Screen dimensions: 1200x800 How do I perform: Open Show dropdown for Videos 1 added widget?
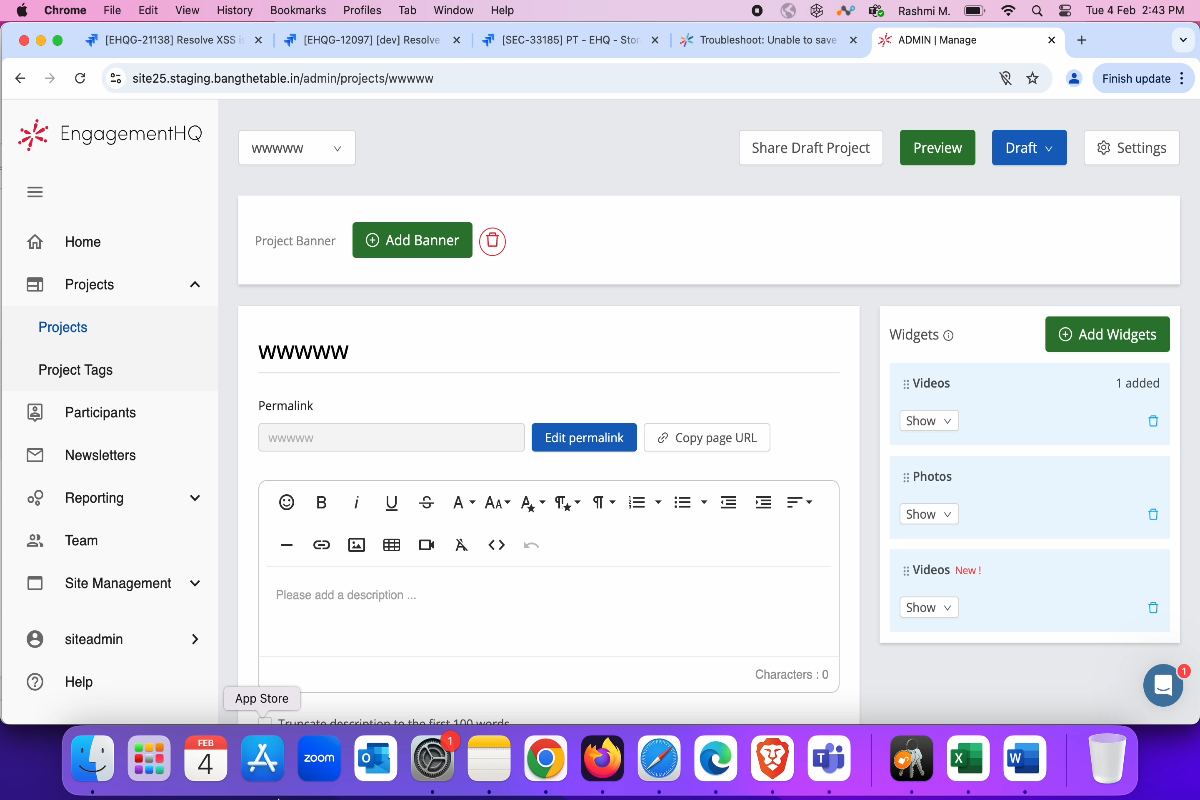[x=929, y=421]
